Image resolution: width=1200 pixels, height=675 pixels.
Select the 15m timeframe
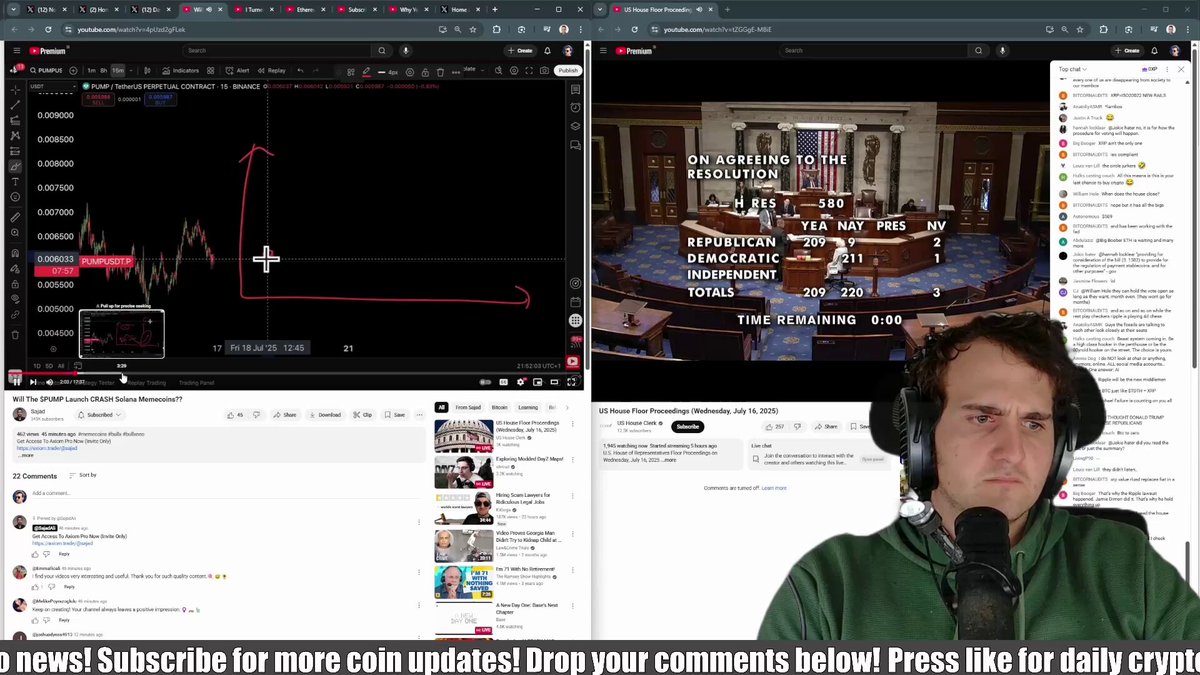click(x=117, y=71)
